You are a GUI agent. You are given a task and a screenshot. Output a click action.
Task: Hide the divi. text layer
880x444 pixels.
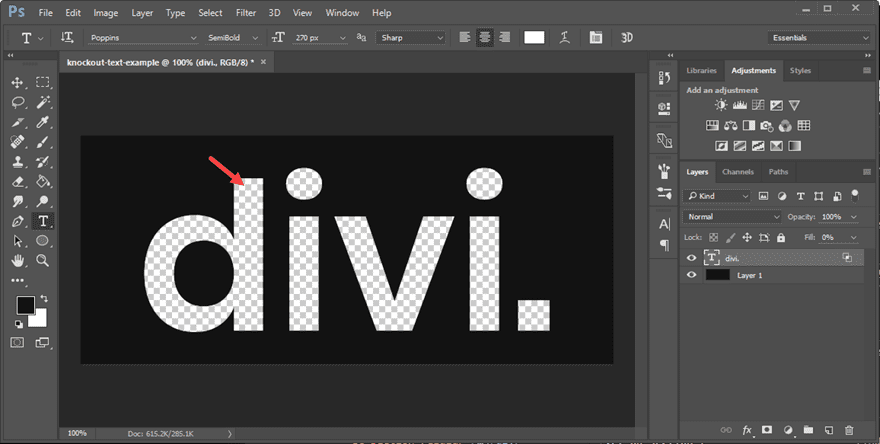pyautogui.click(x=691, y=257)
